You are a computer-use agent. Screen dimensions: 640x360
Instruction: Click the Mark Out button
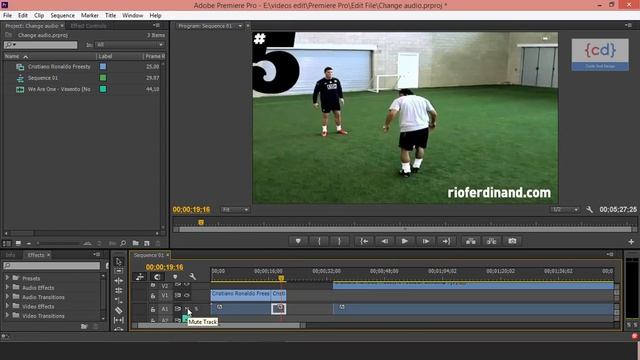click(x=339, y=241)
